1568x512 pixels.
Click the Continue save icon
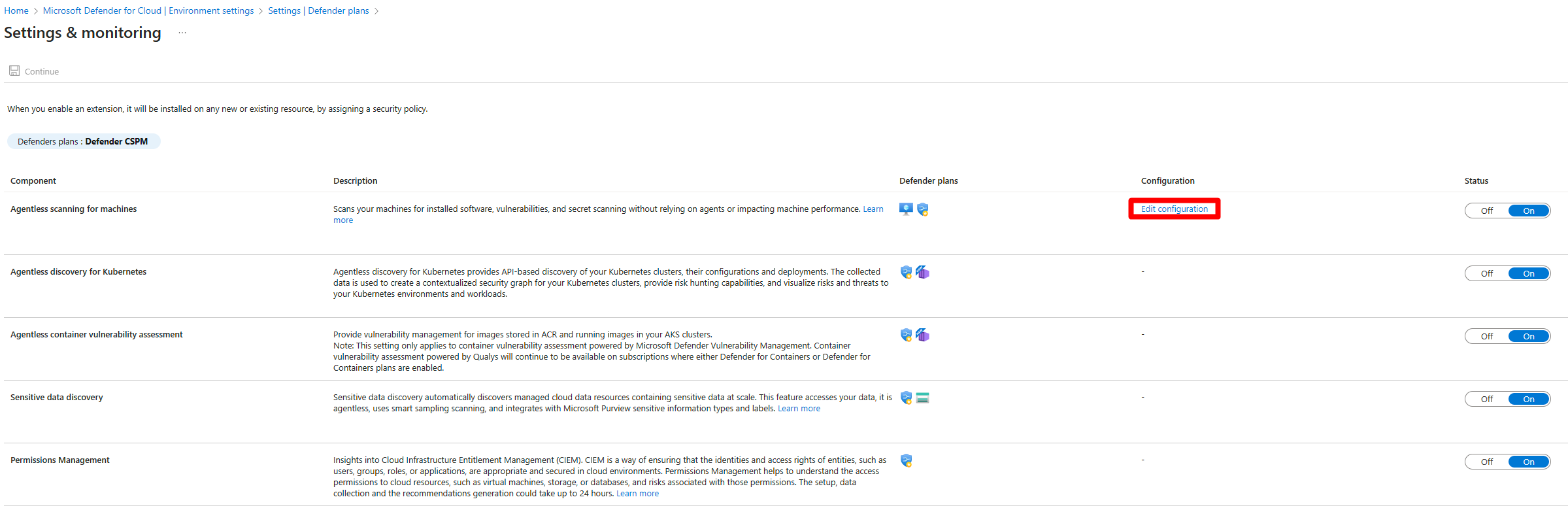(14, 71)
